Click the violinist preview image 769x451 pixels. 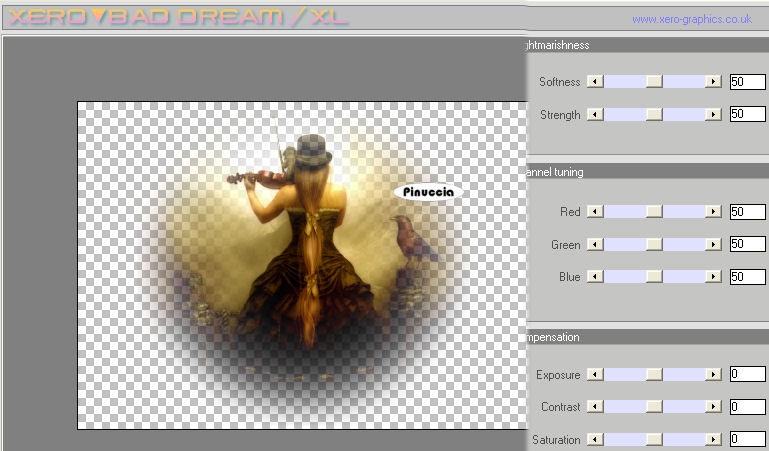tap(302, 265)
